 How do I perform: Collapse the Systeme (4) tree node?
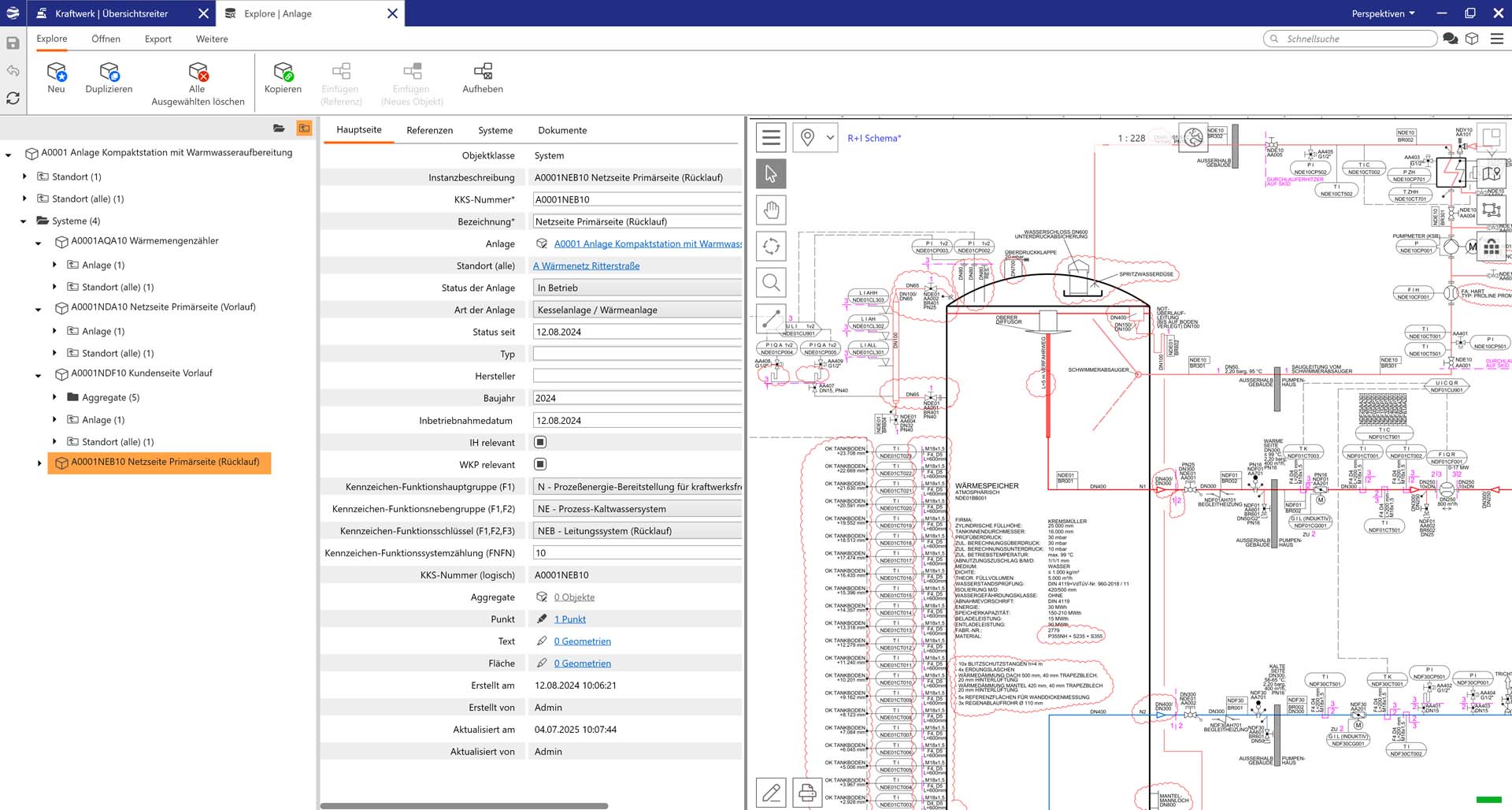point(24,221)
